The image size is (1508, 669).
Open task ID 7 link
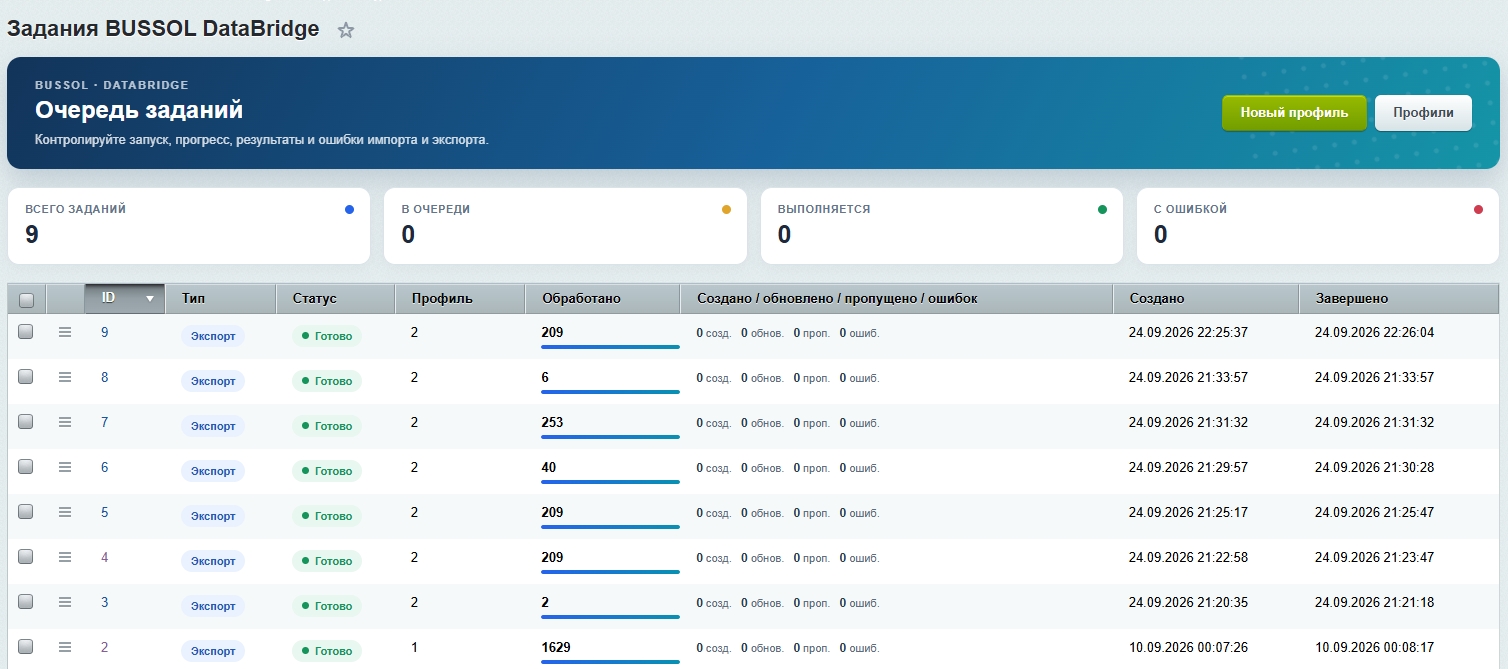click(x=105, y=422)
